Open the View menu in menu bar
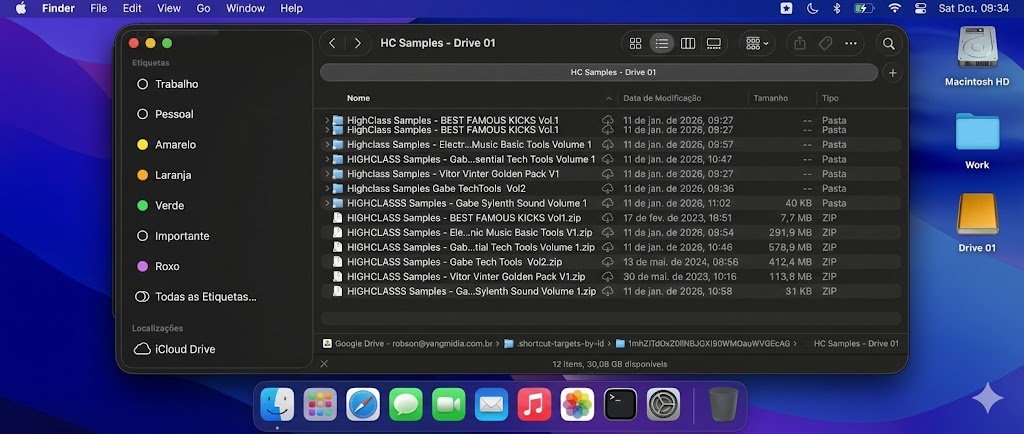The image size is (1024, 434). [x=169, y=8]
